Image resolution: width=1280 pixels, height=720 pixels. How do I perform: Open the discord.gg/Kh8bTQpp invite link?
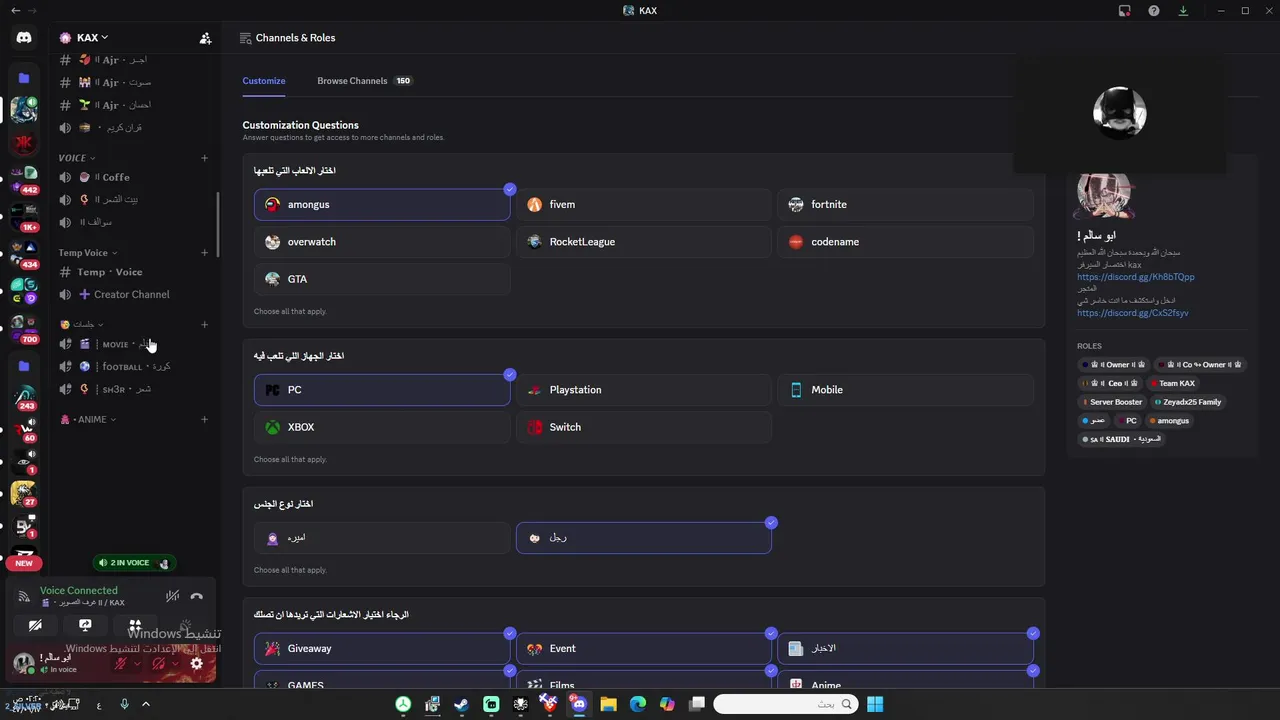(1135, 277)
